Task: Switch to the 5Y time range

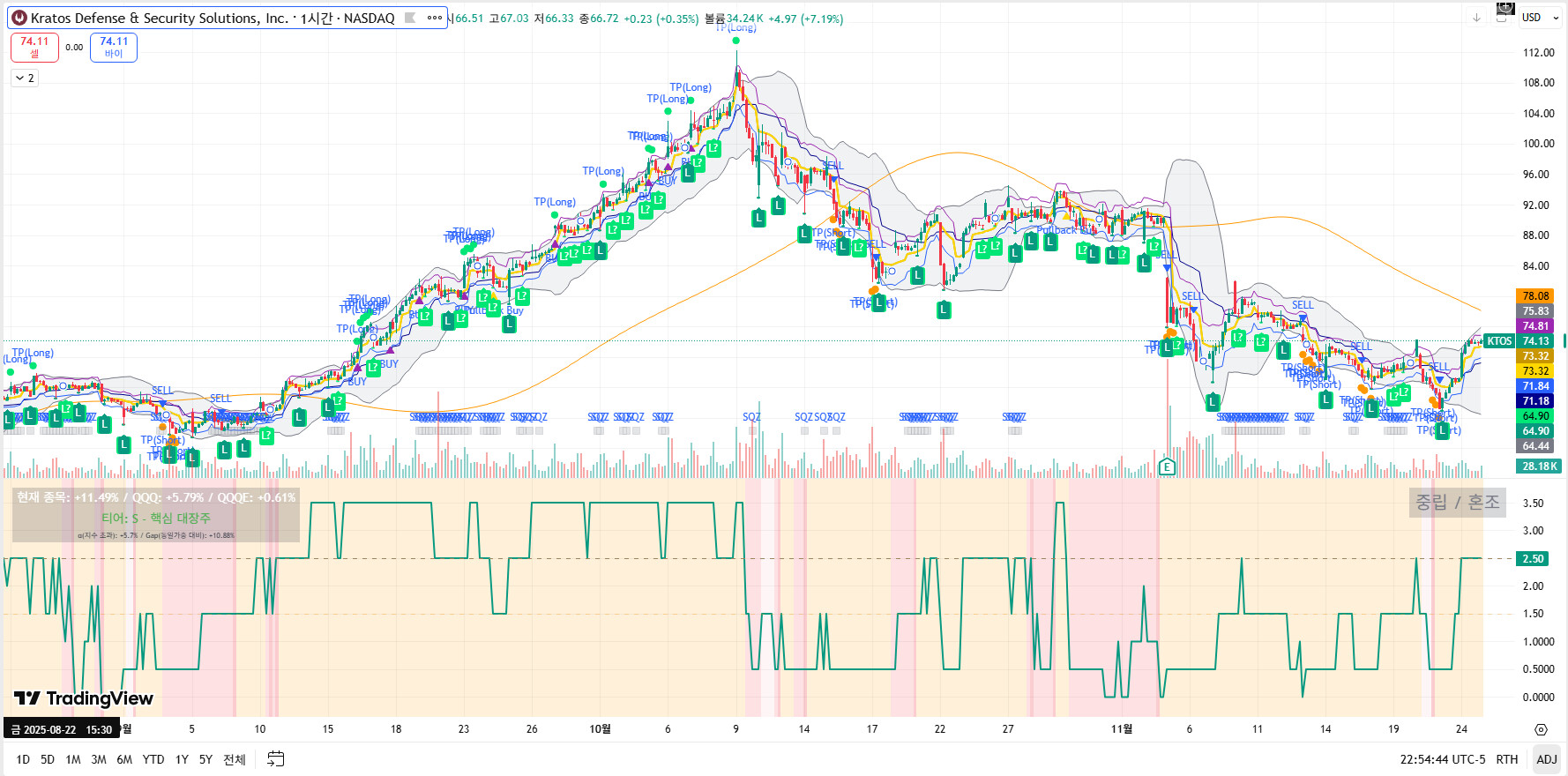Action: coord(205,759)
